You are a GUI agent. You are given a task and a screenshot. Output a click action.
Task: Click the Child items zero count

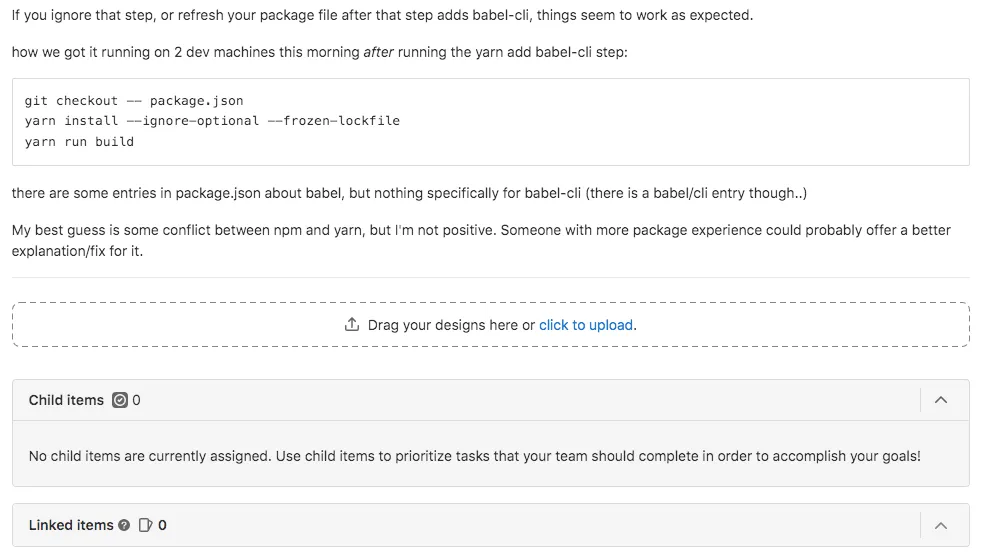[x=137, y=400]
